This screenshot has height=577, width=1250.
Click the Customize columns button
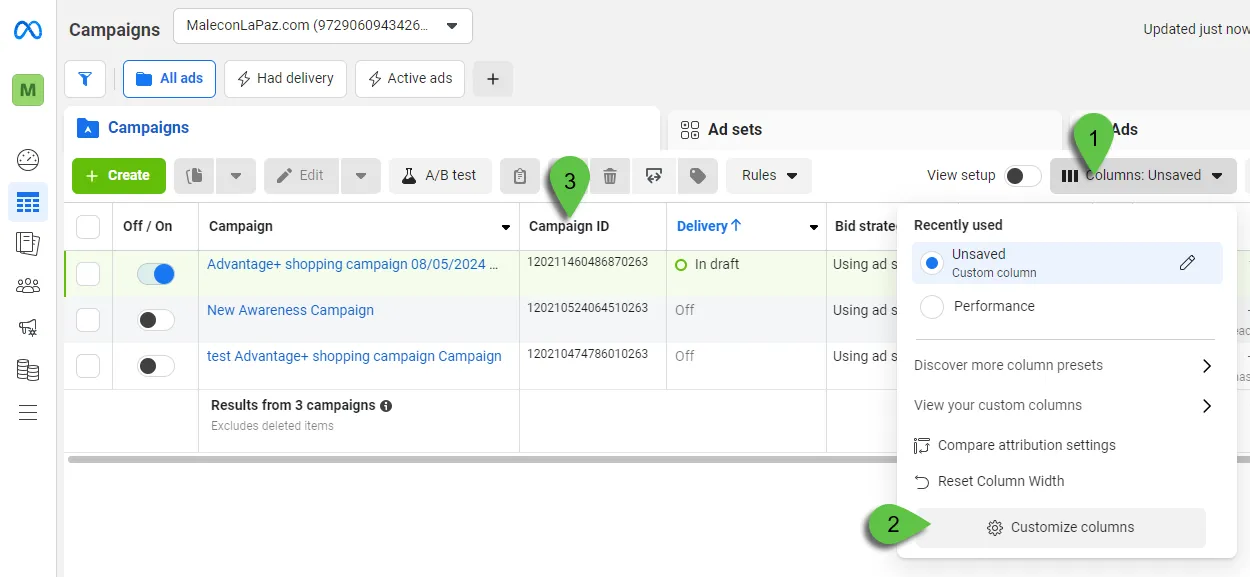1060,527
